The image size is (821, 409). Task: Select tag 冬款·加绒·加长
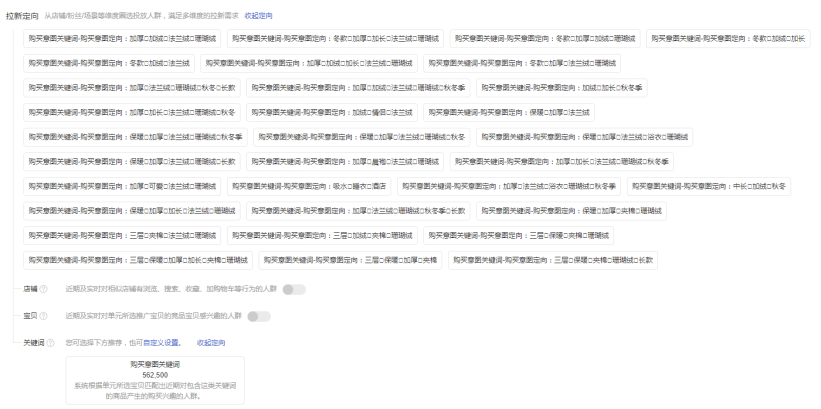pyautogui.click(x=728, y=39)
